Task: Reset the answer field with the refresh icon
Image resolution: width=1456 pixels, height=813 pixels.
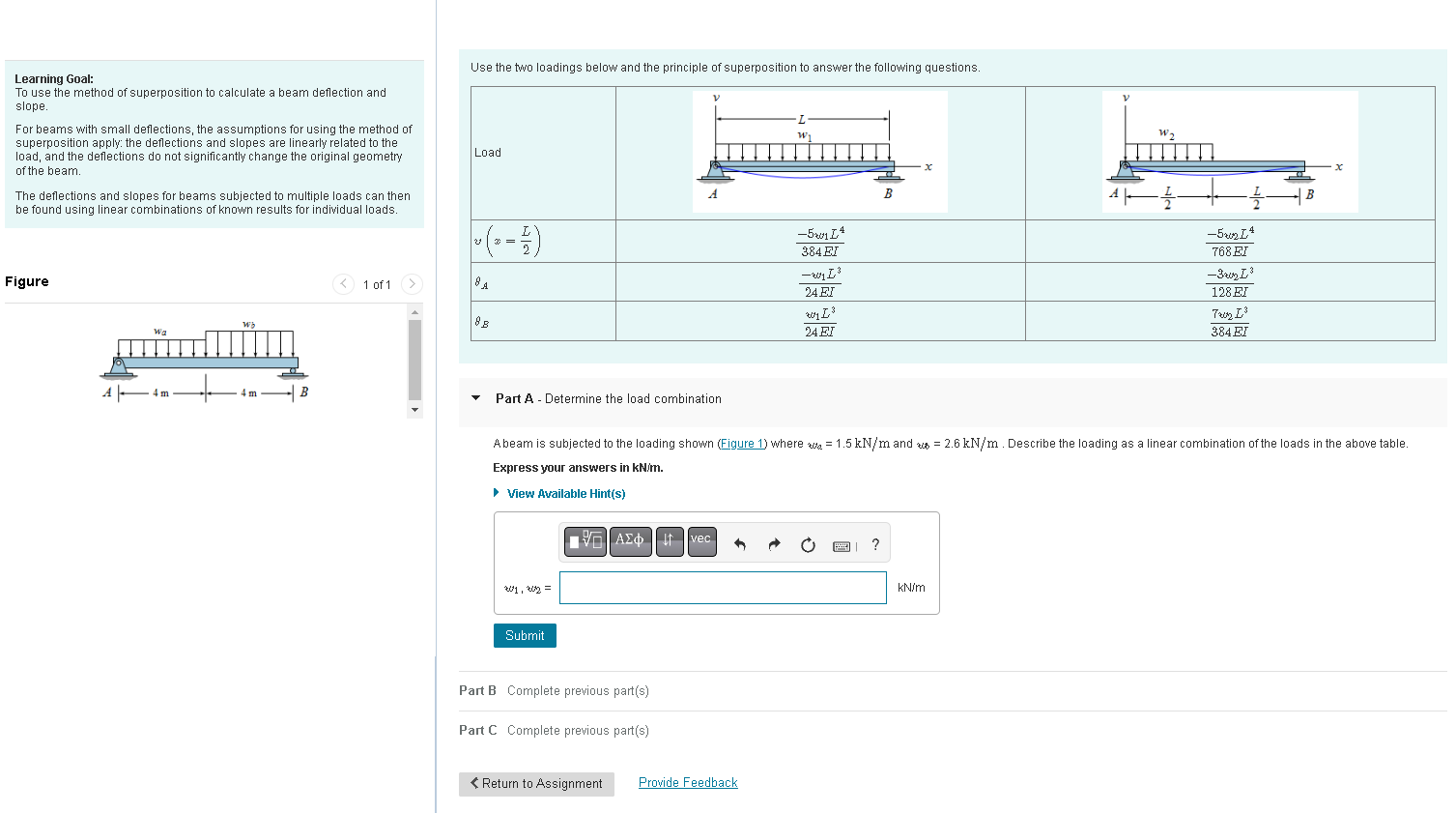Action: tap(807, 543)
